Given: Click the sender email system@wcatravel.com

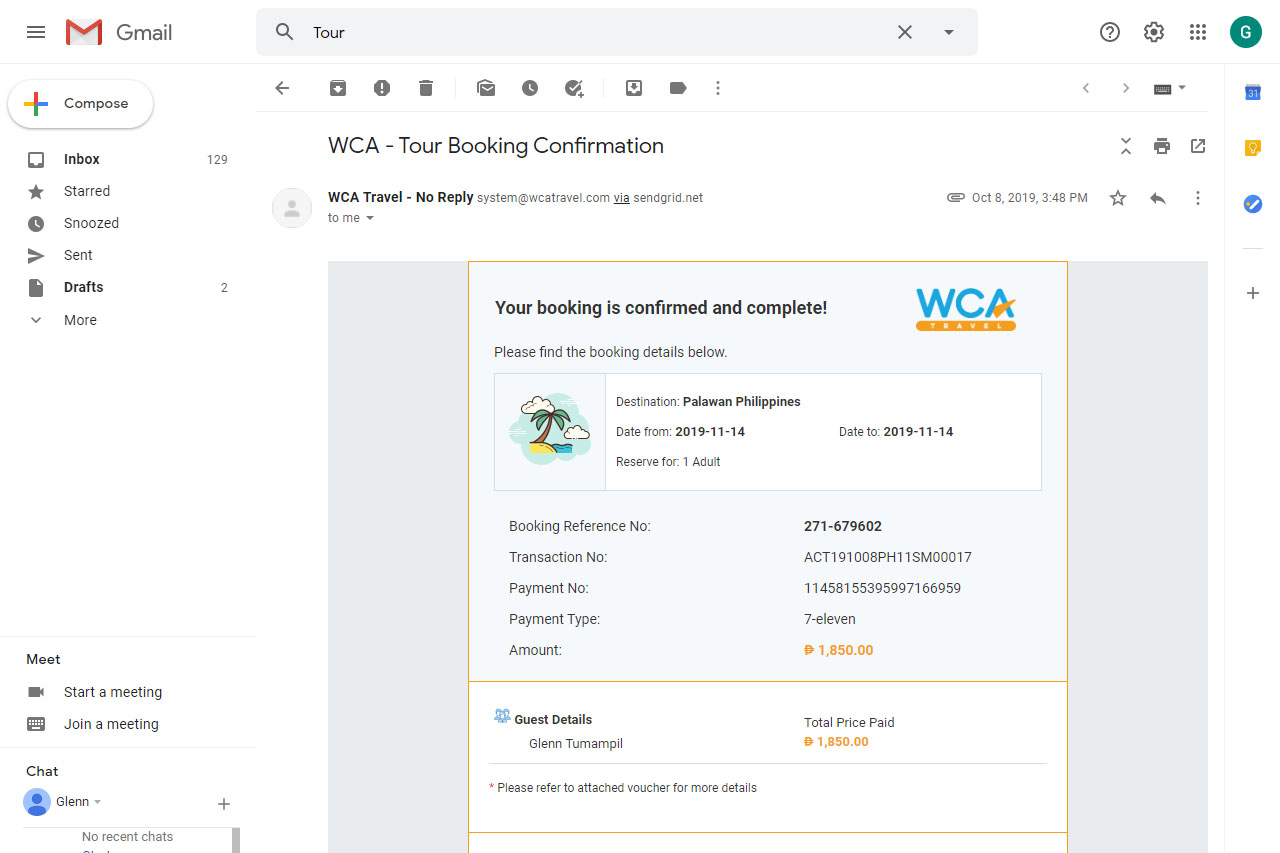Looking at the screenshot, I should 543,198.
